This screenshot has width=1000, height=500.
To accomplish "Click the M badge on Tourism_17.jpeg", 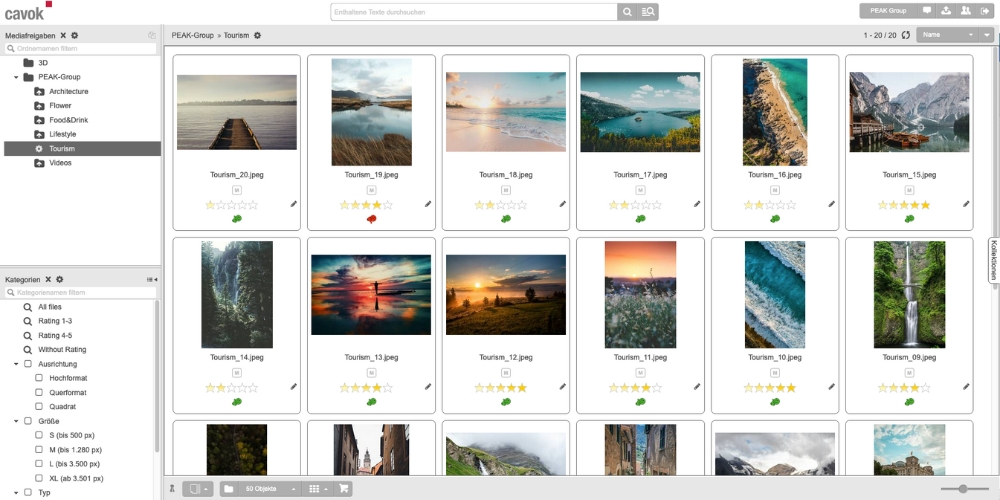I will (x=640, y=190).
